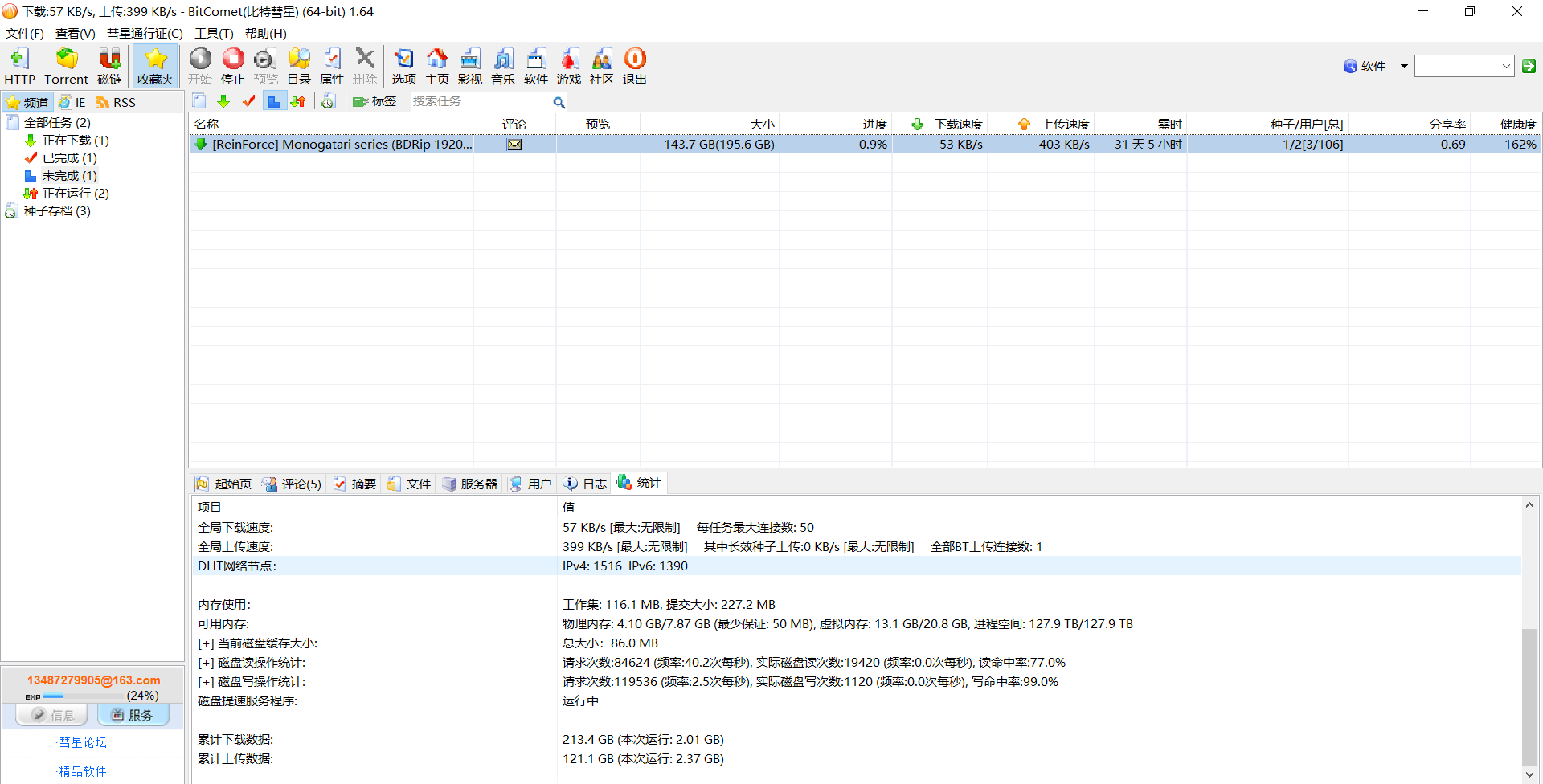Click the 预览 preview toolbar icon

pos(265,66)
